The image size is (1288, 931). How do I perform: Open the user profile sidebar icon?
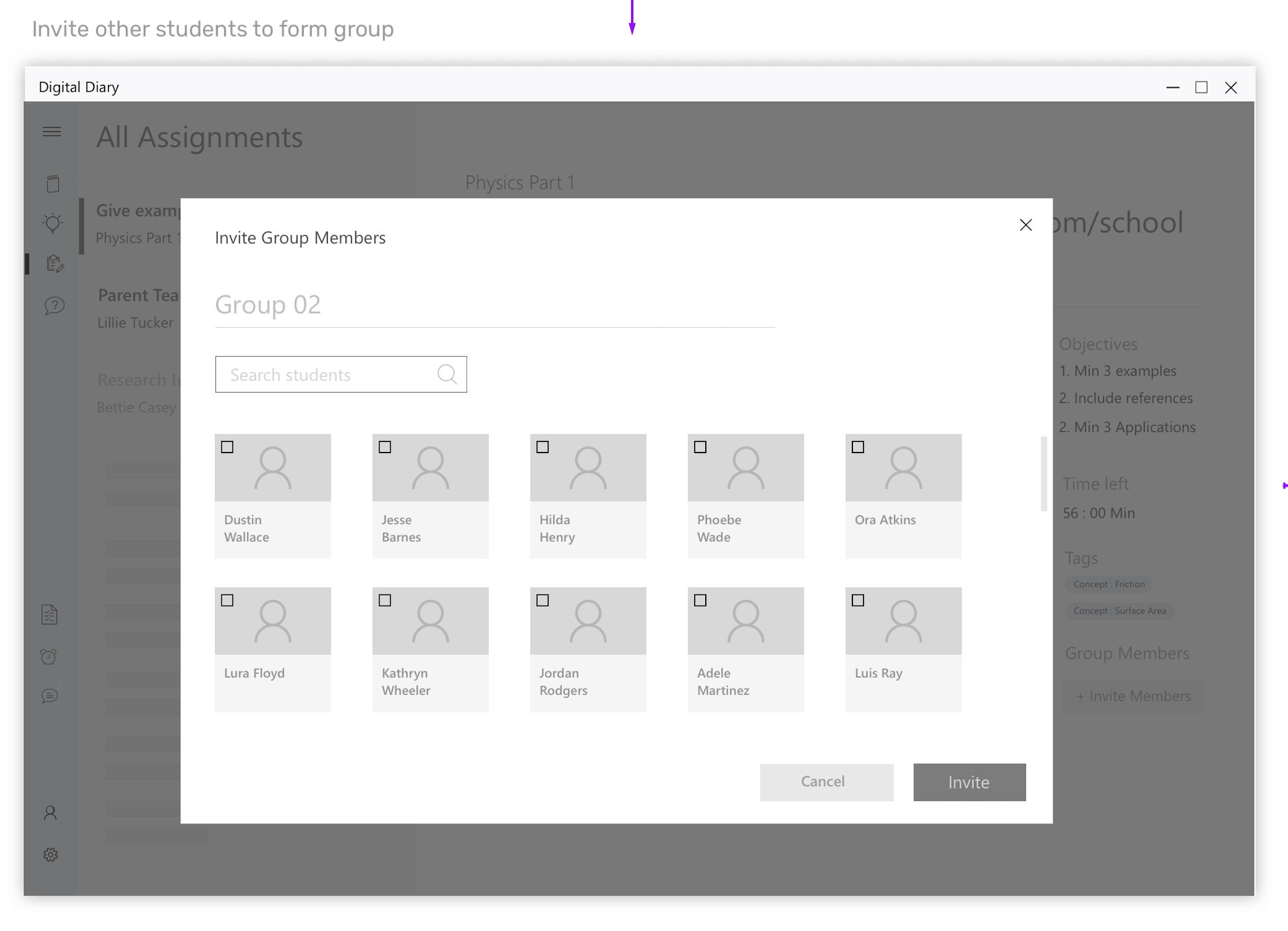(51, 813)
